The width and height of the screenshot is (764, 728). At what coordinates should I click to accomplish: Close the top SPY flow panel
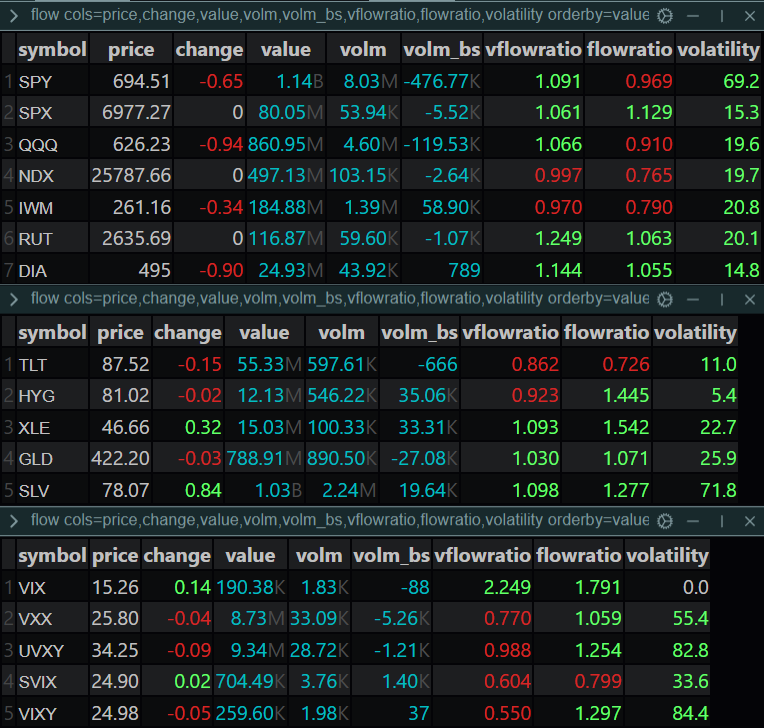[x=750, y=16]
